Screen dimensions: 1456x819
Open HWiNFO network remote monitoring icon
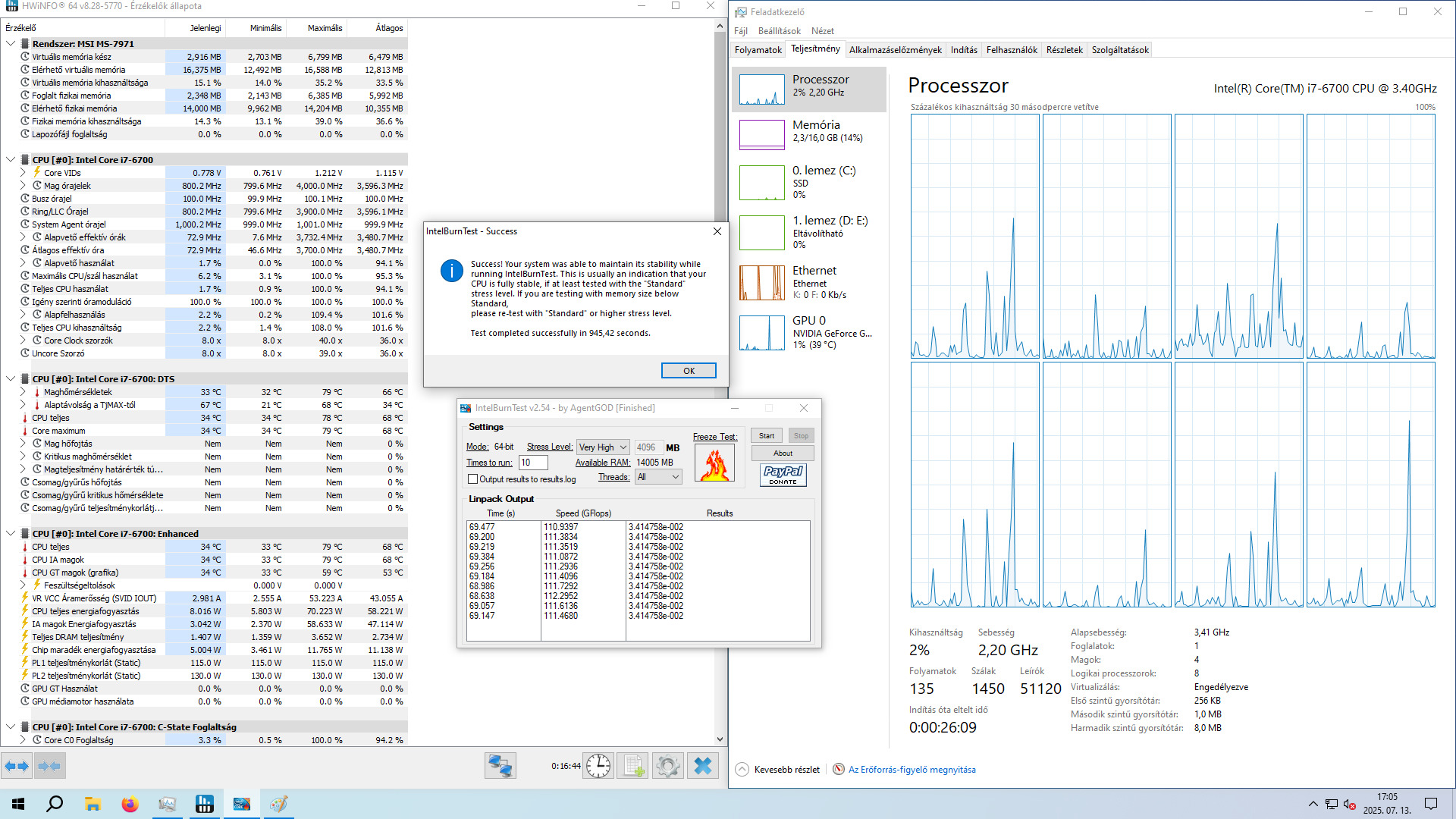(500, 766)
